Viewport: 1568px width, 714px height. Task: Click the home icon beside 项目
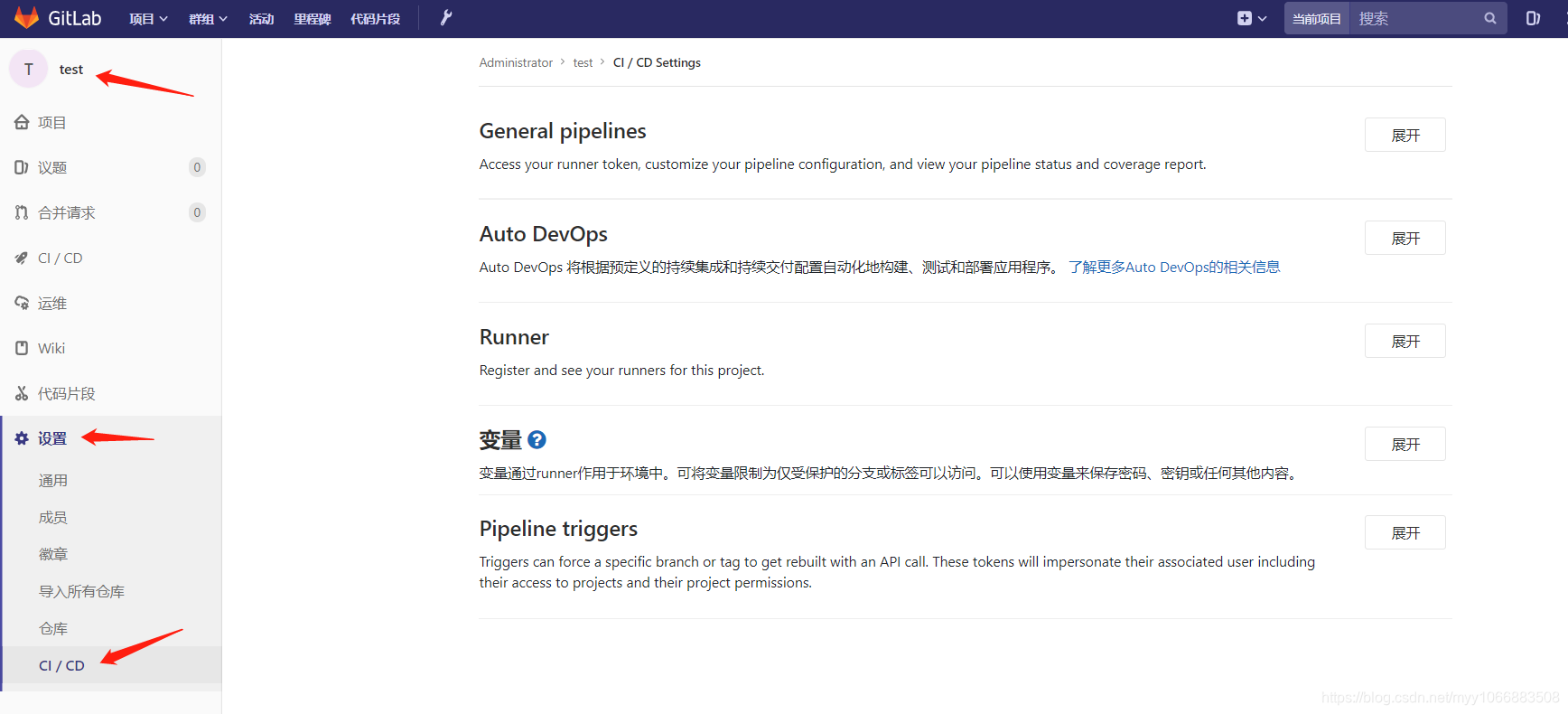(x=22, y=122)
